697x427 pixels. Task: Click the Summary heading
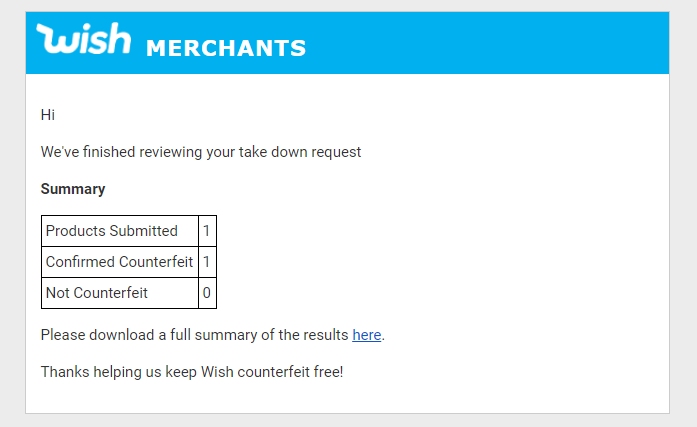(73, 189)
